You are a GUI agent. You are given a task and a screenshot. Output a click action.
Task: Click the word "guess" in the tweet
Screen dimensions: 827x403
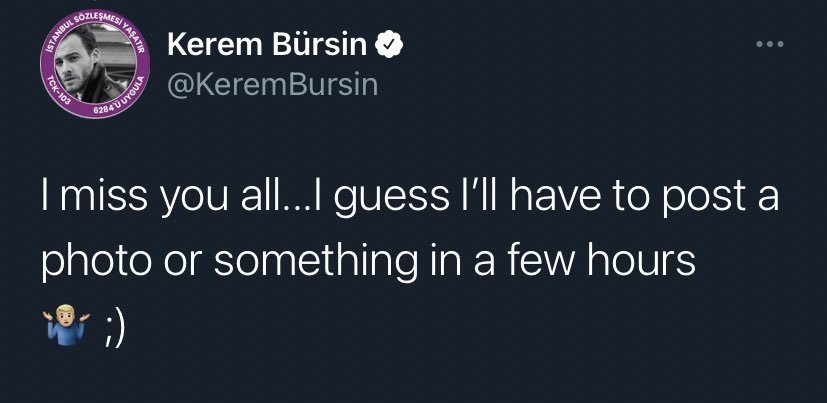click(x=379, y=205)
